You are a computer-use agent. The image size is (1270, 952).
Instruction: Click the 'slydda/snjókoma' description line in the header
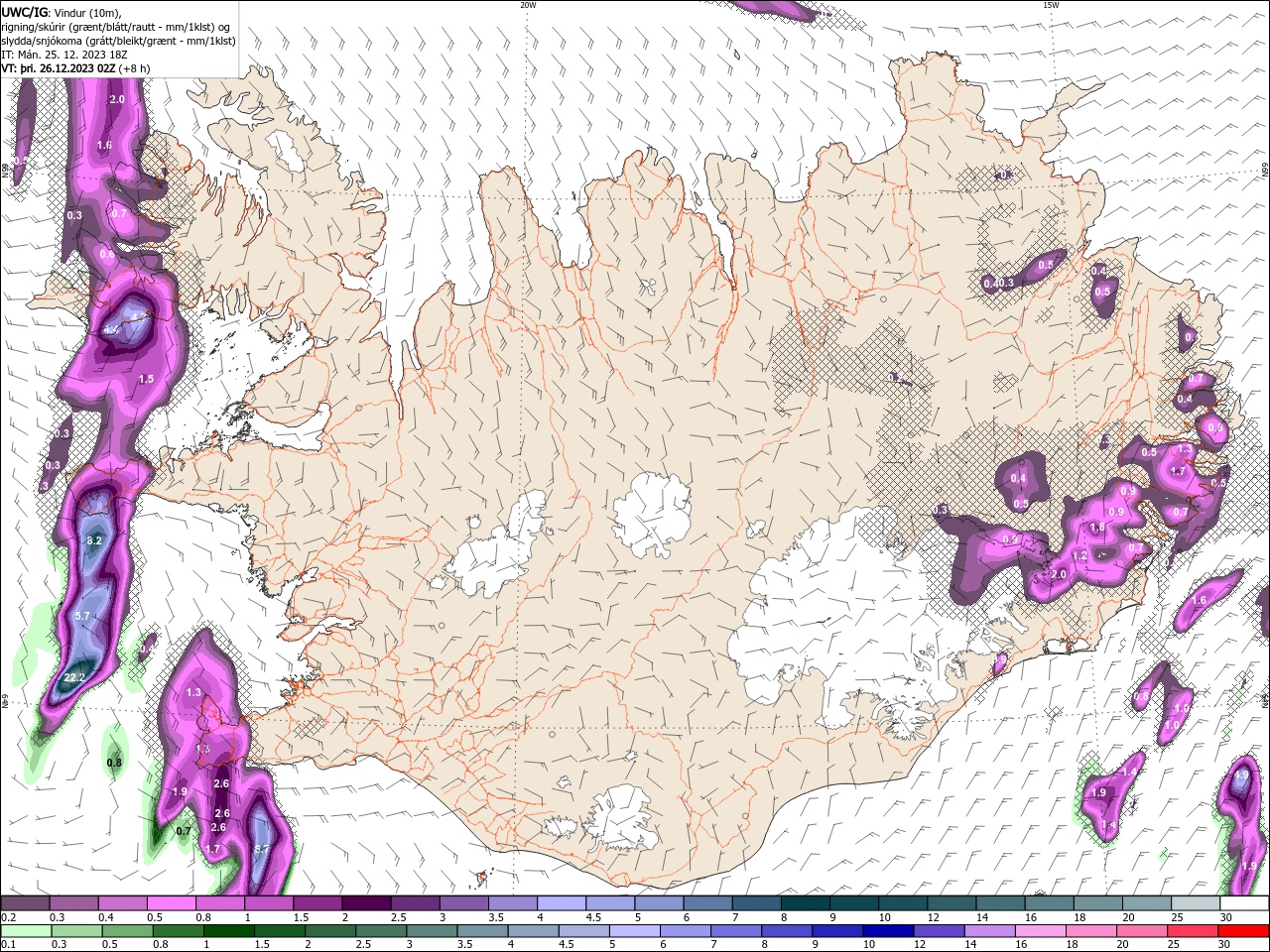118,41
